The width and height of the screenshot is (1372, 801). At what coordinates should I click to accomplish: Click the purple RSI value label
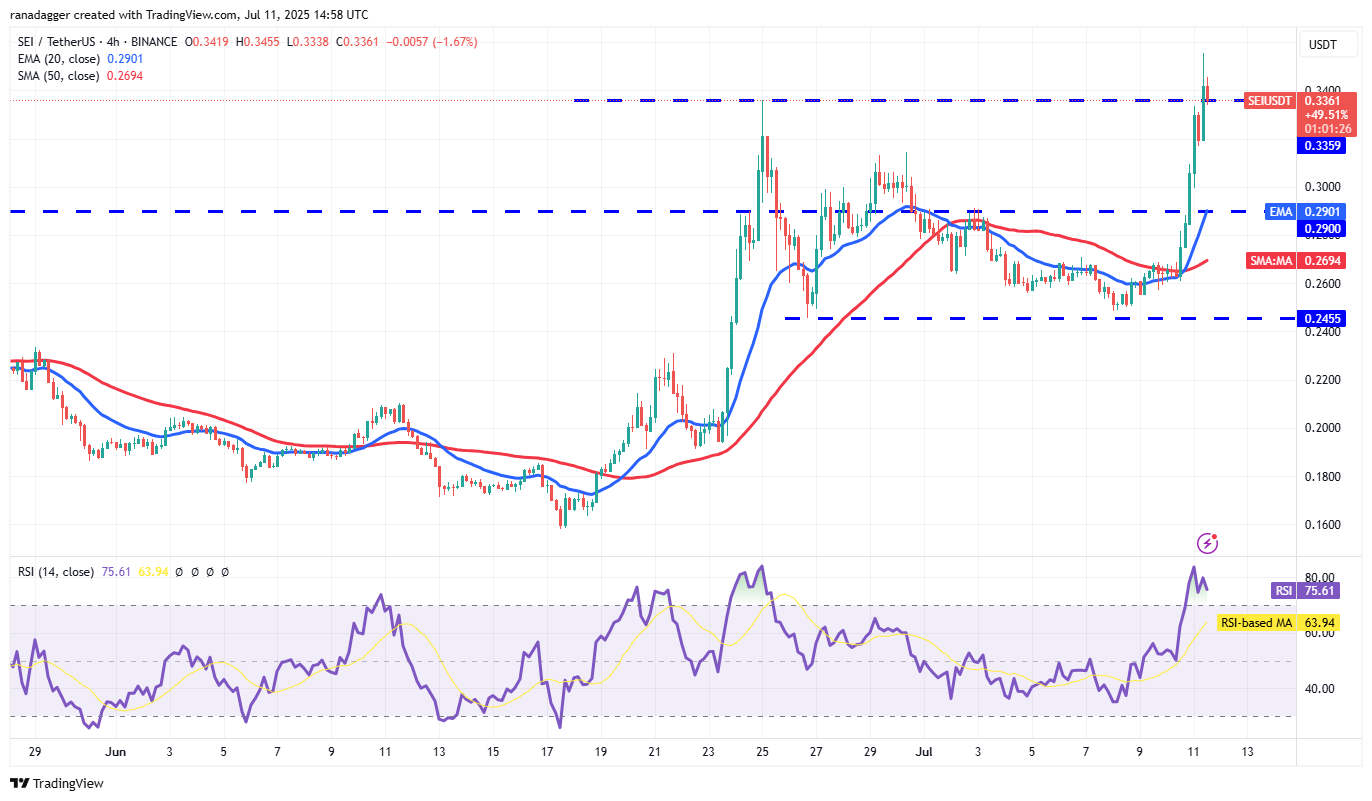1283,591
